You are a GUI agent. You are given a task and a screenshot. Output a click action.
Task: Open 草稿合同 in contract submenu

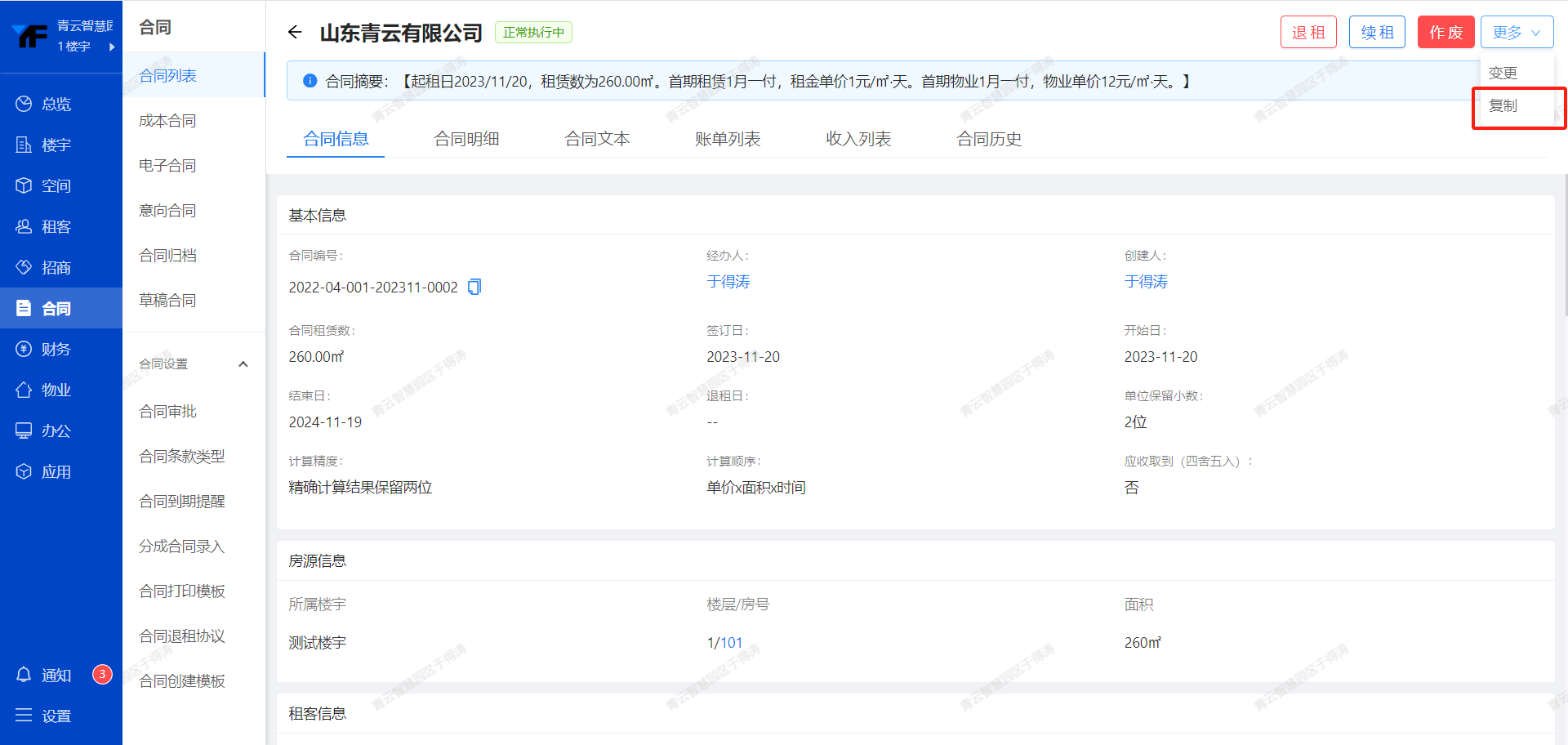(x=167, y=300)
